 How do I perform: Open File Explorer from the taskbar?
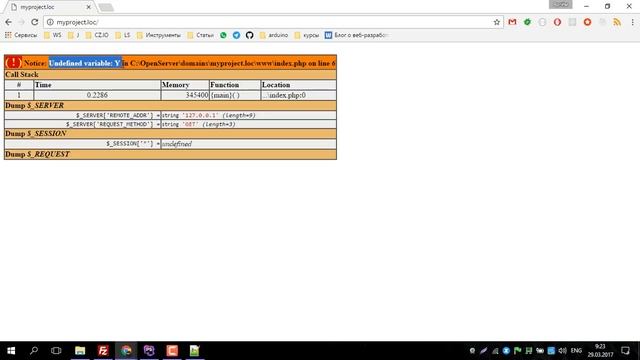coord(80,351)
